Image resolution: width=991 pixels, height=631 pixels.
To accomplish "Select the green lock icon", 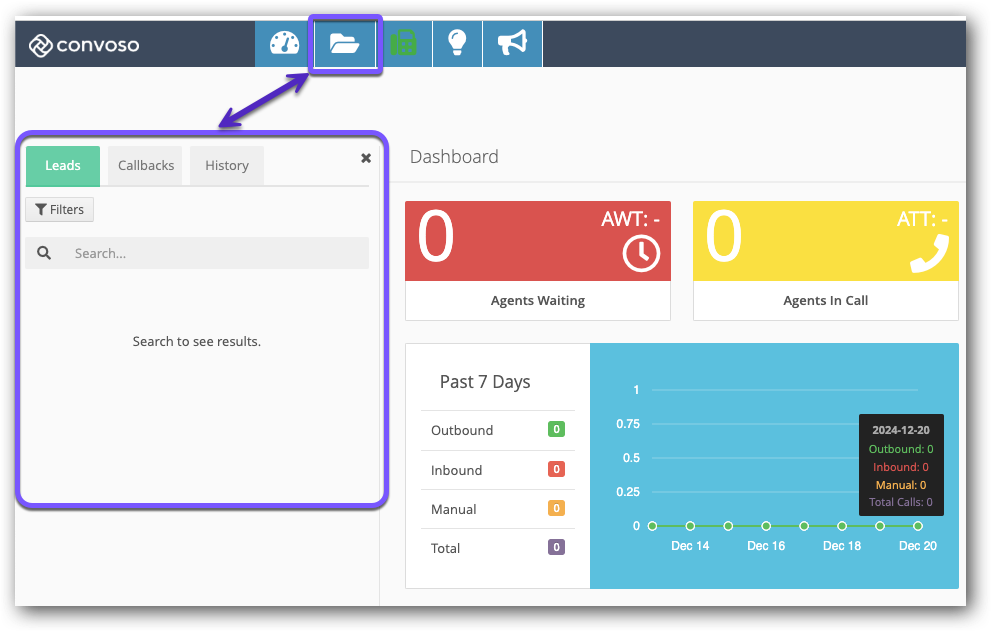I will coord(406,43).
